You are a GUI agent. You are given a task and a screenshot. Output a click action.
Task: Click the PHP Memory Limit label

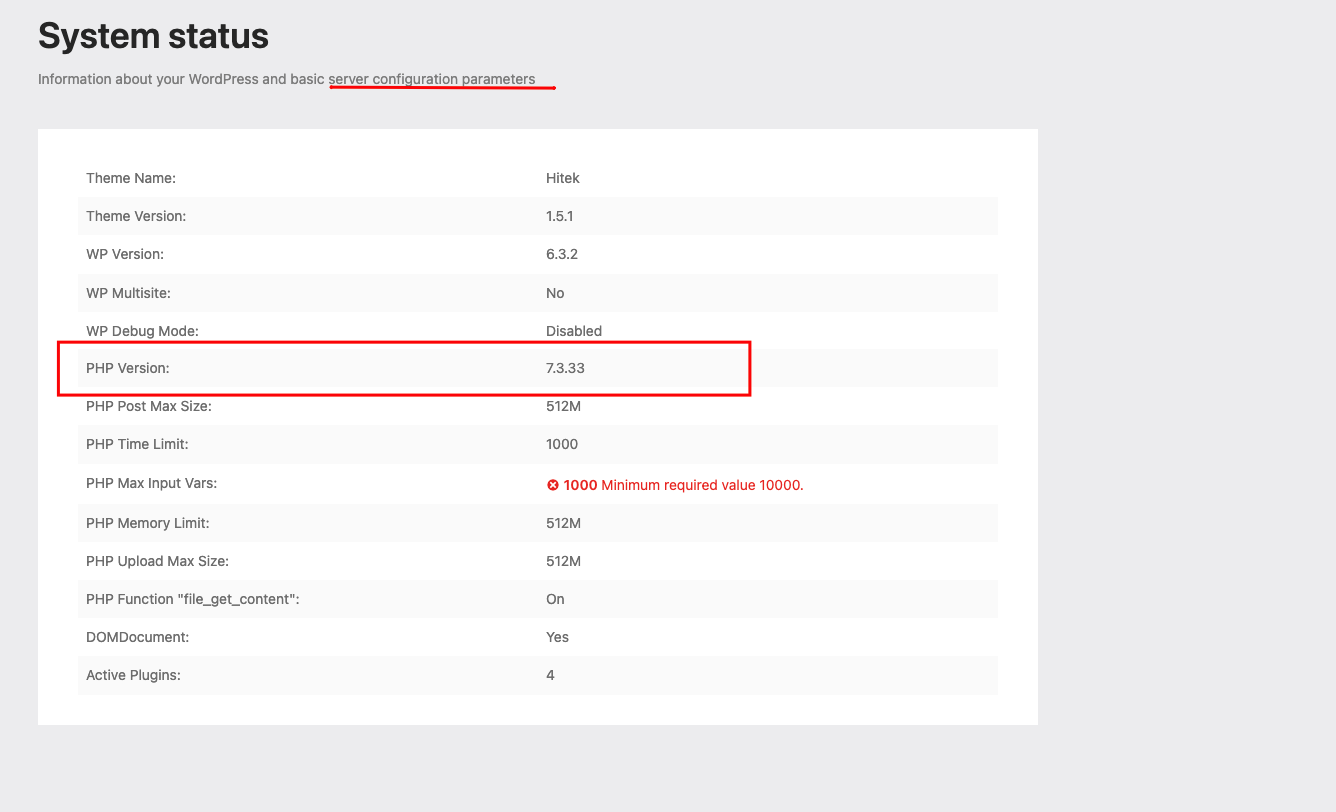coord(148,523)
